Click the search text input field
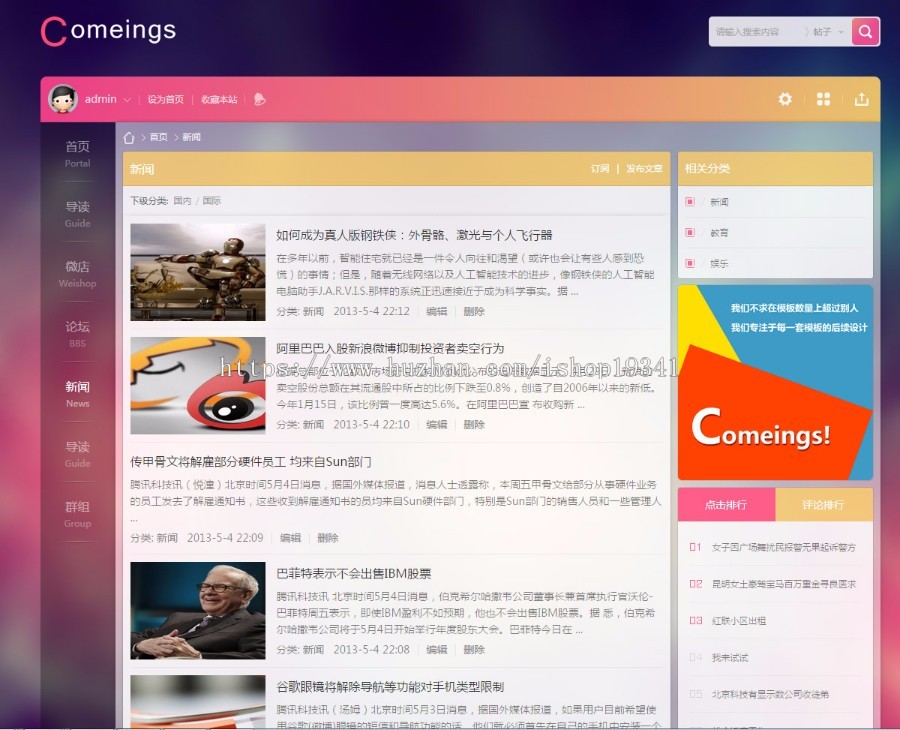The width and height of the screenshot is (900, 730). (x=755, y=32)
